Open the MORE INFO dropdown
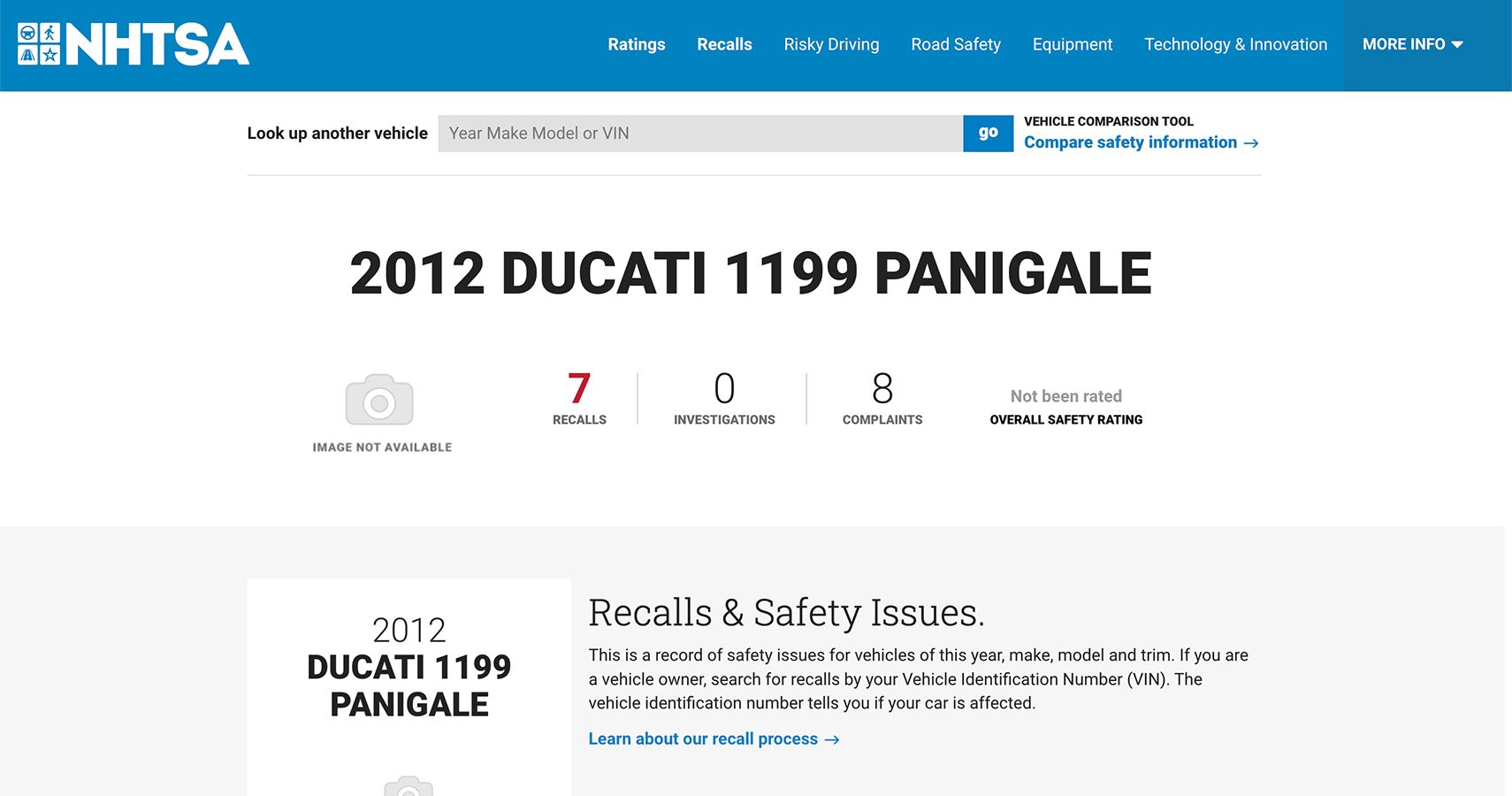Viewport: 1512px width, 796px height. [1405, 43]
